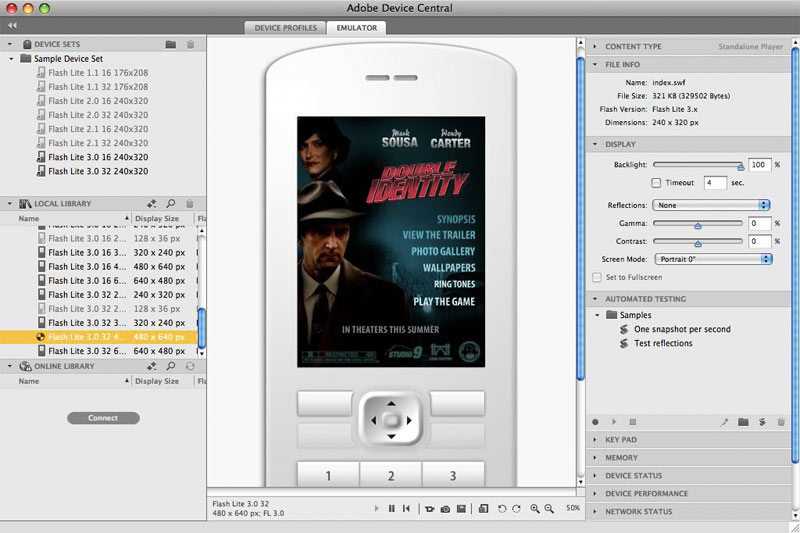Viewport: 800px width, 533px height.
Task: Open the Reflections dropdown
Action: click(710, 205)
